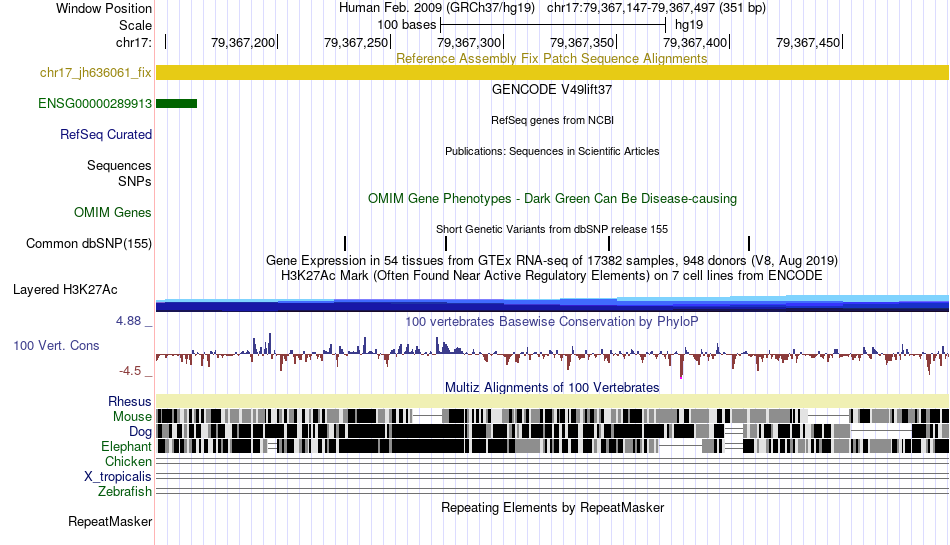Click the RefSeq genes from NCBI title
This screenshot has height=545, width=950.
pos(552,120)
